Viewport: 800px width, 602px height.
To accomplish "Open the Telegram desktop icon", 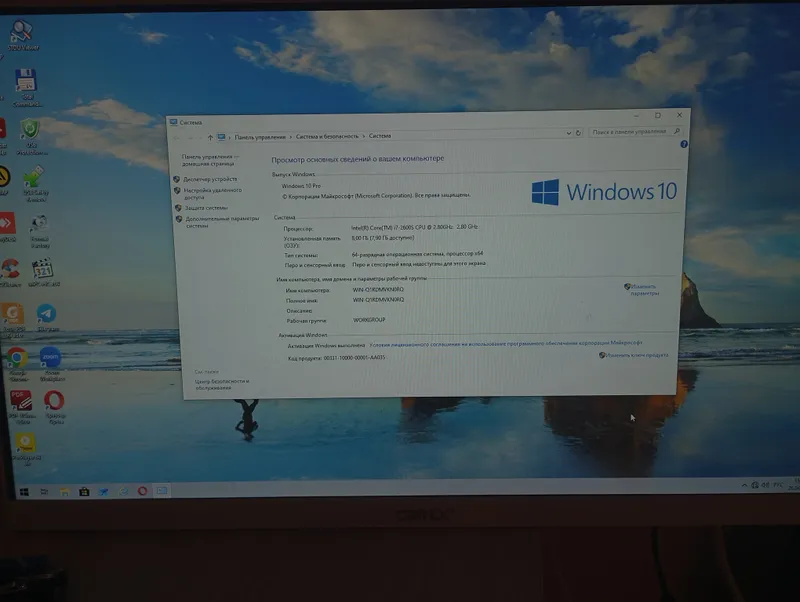I will coord(47,317).
